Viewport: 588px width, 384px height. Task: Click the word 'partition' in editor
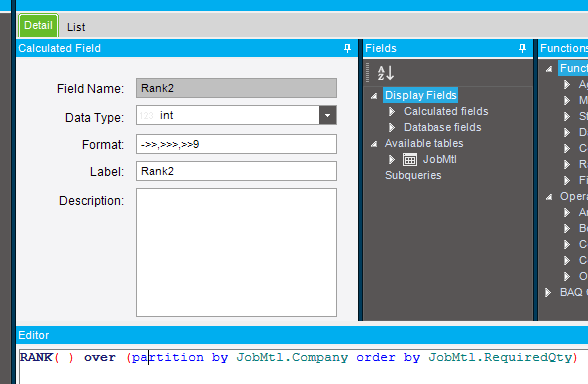(x=168, y=357)
